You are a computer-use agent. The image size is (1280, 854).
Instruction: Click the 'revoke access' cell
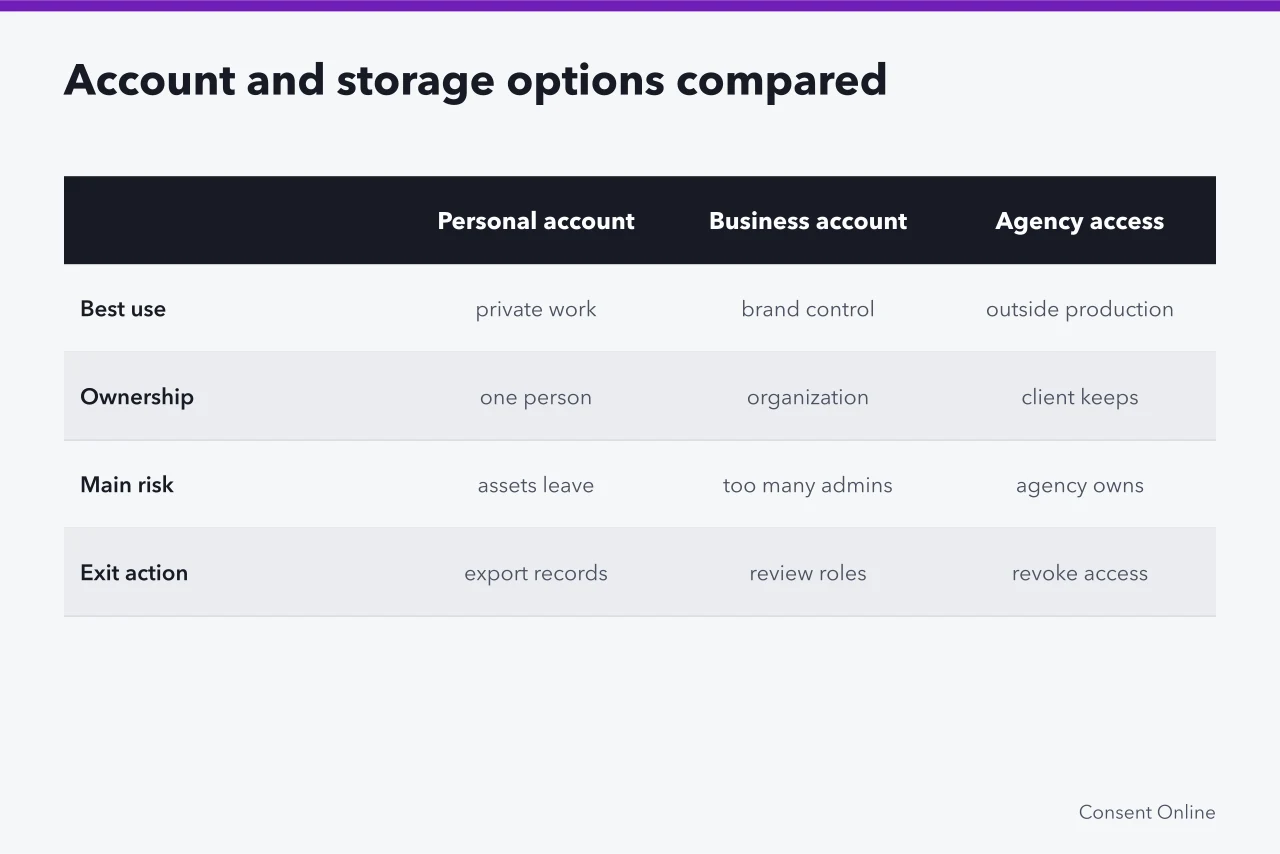[x=1080, y=573]
